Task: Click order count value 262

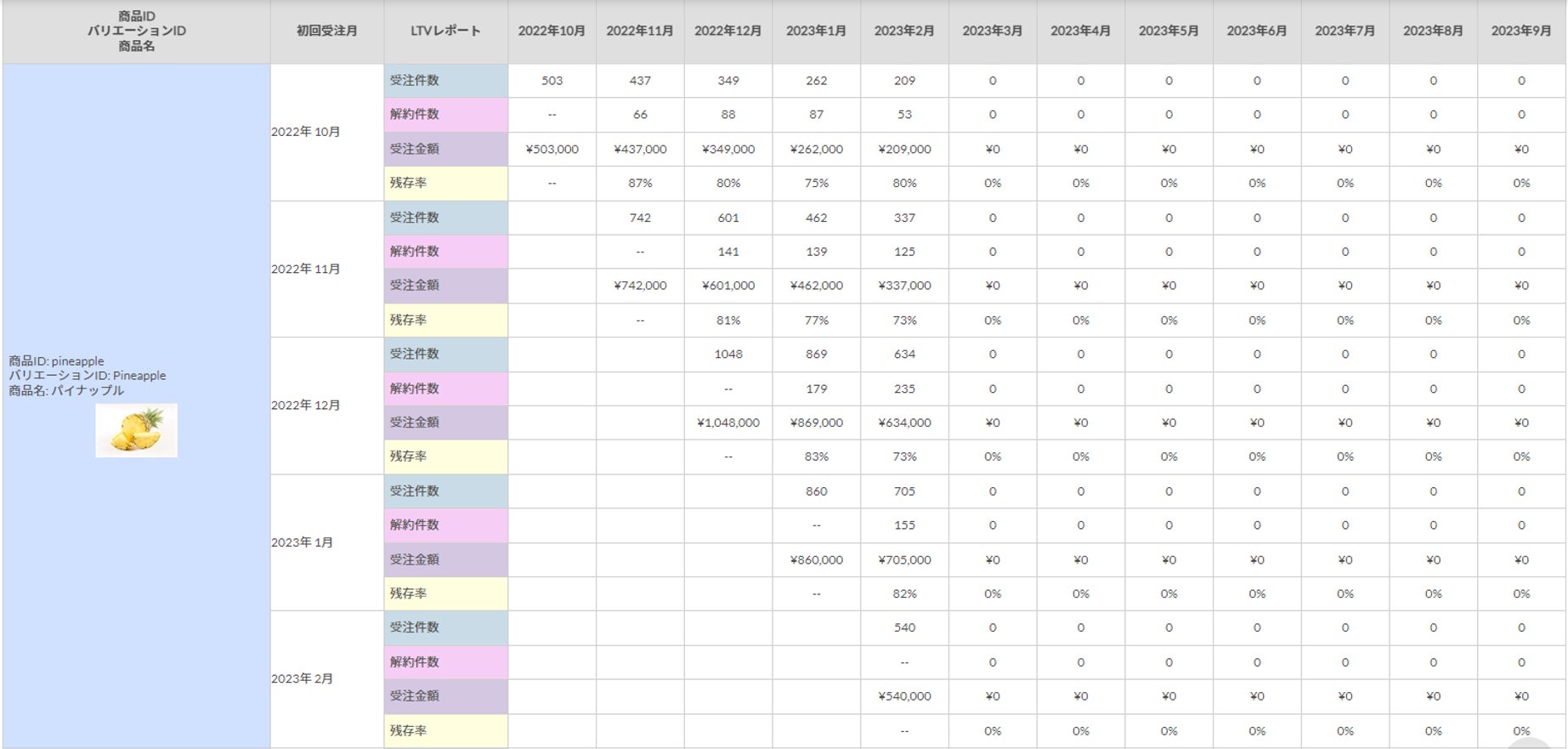Action: tap(817, 81)
